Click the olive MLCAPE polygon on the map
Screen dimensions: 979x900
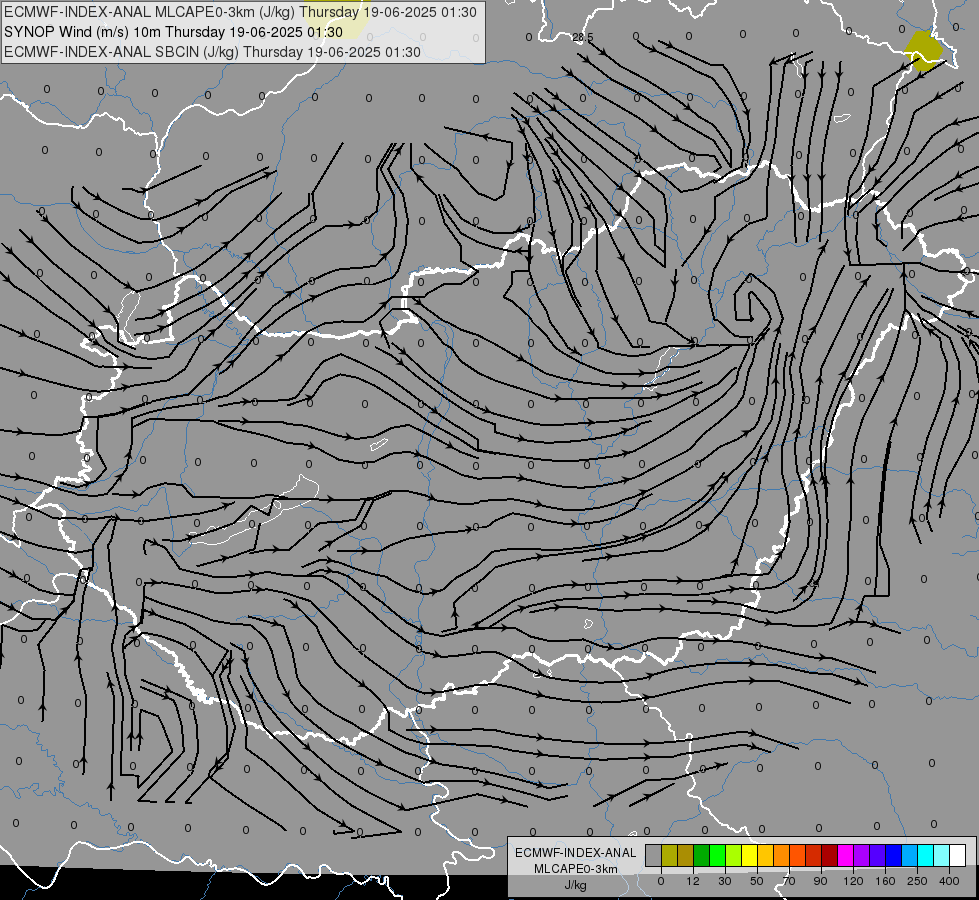[923, 51]
